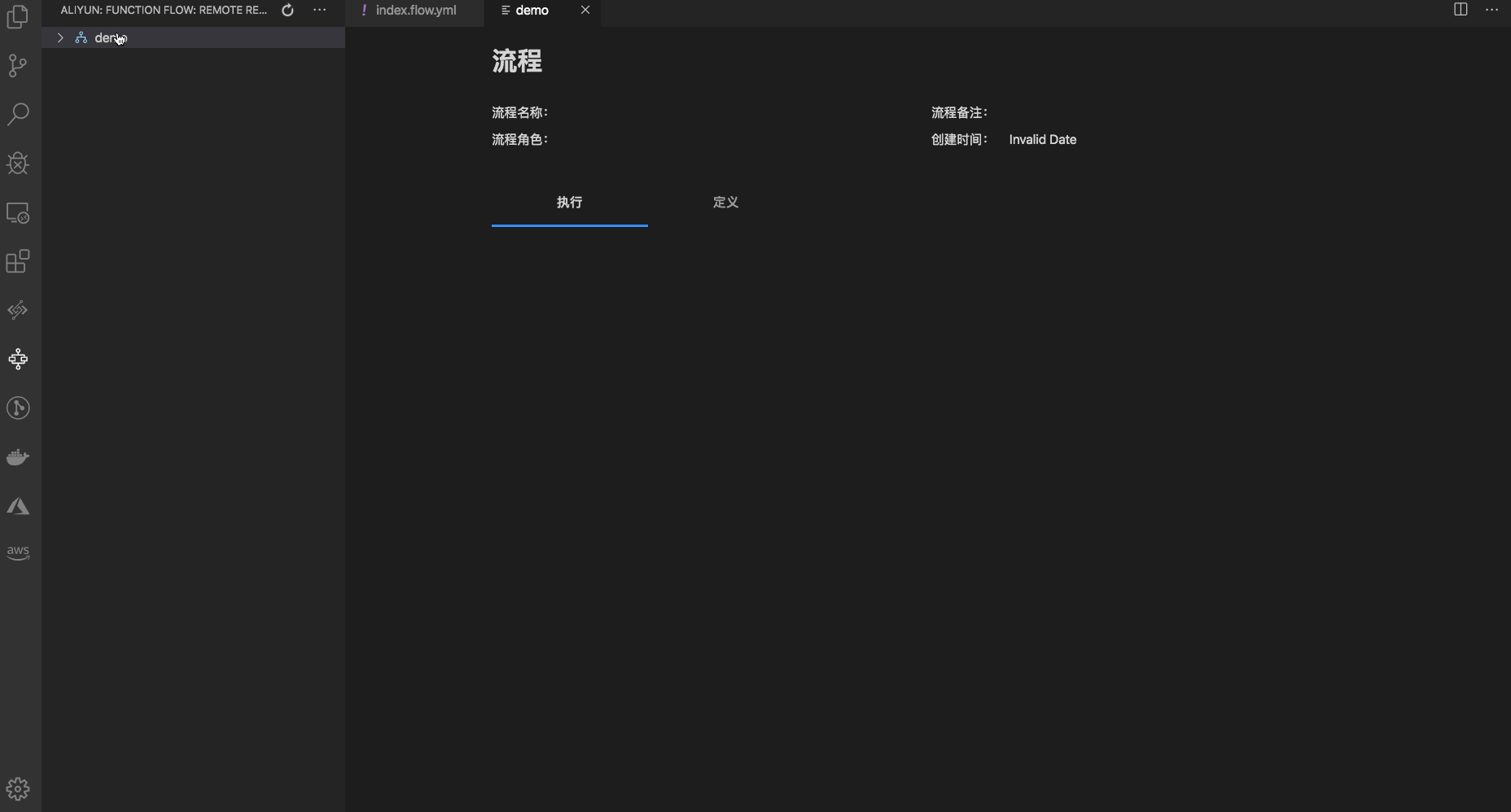
Task: Open the Docker view
Action: (x=18, y=457)
